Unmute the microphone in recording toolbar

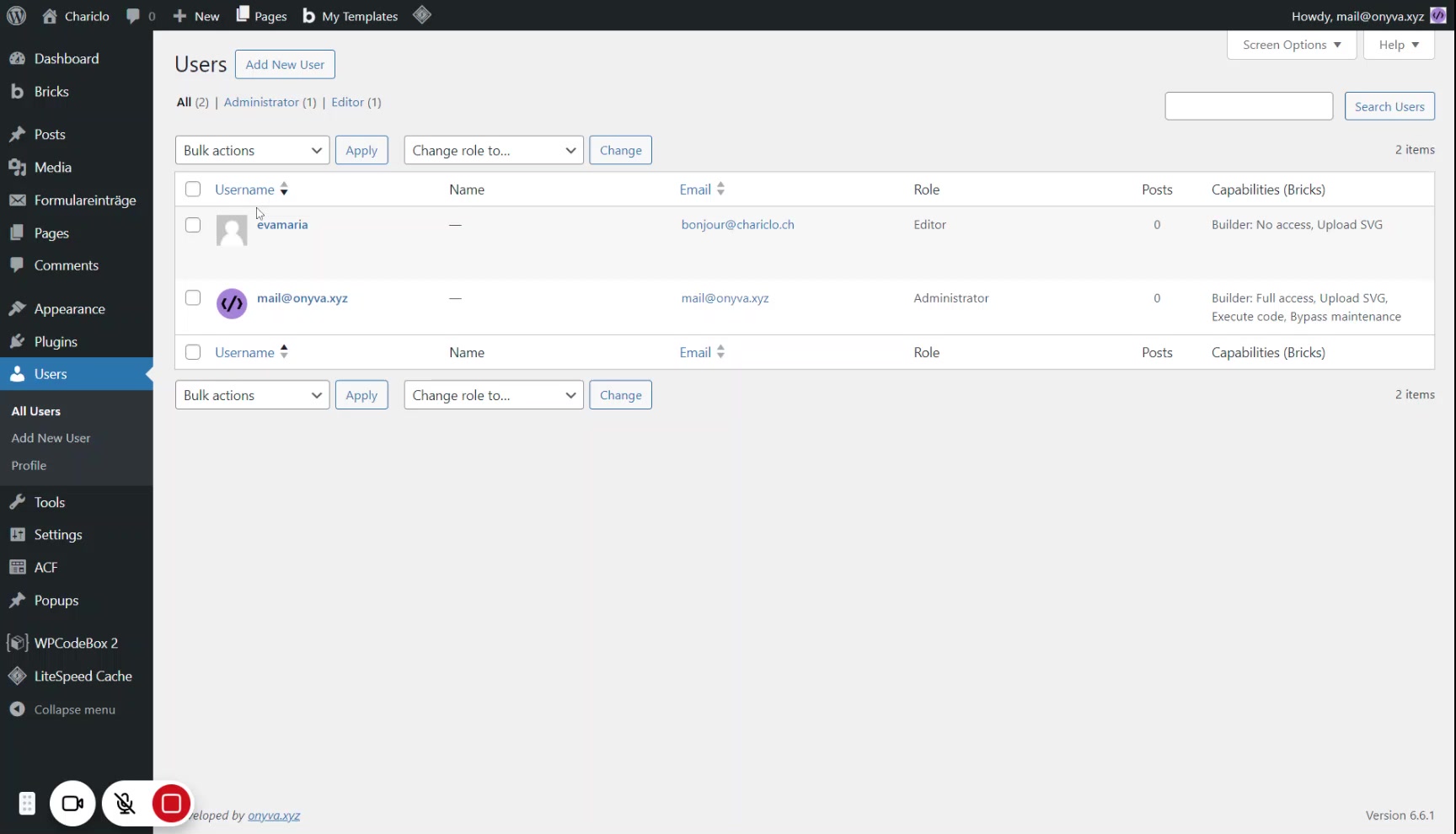pyautogui.click(x=125, y=804)
